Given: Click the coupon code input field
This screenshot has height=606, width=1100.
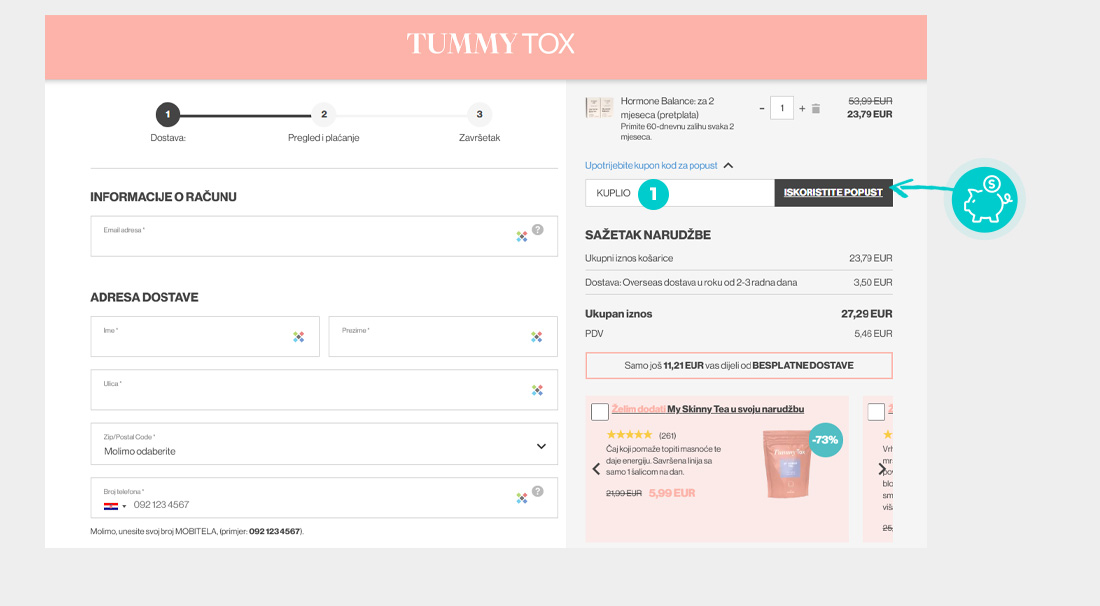Looking at the screenshot, I should point(680,193).
